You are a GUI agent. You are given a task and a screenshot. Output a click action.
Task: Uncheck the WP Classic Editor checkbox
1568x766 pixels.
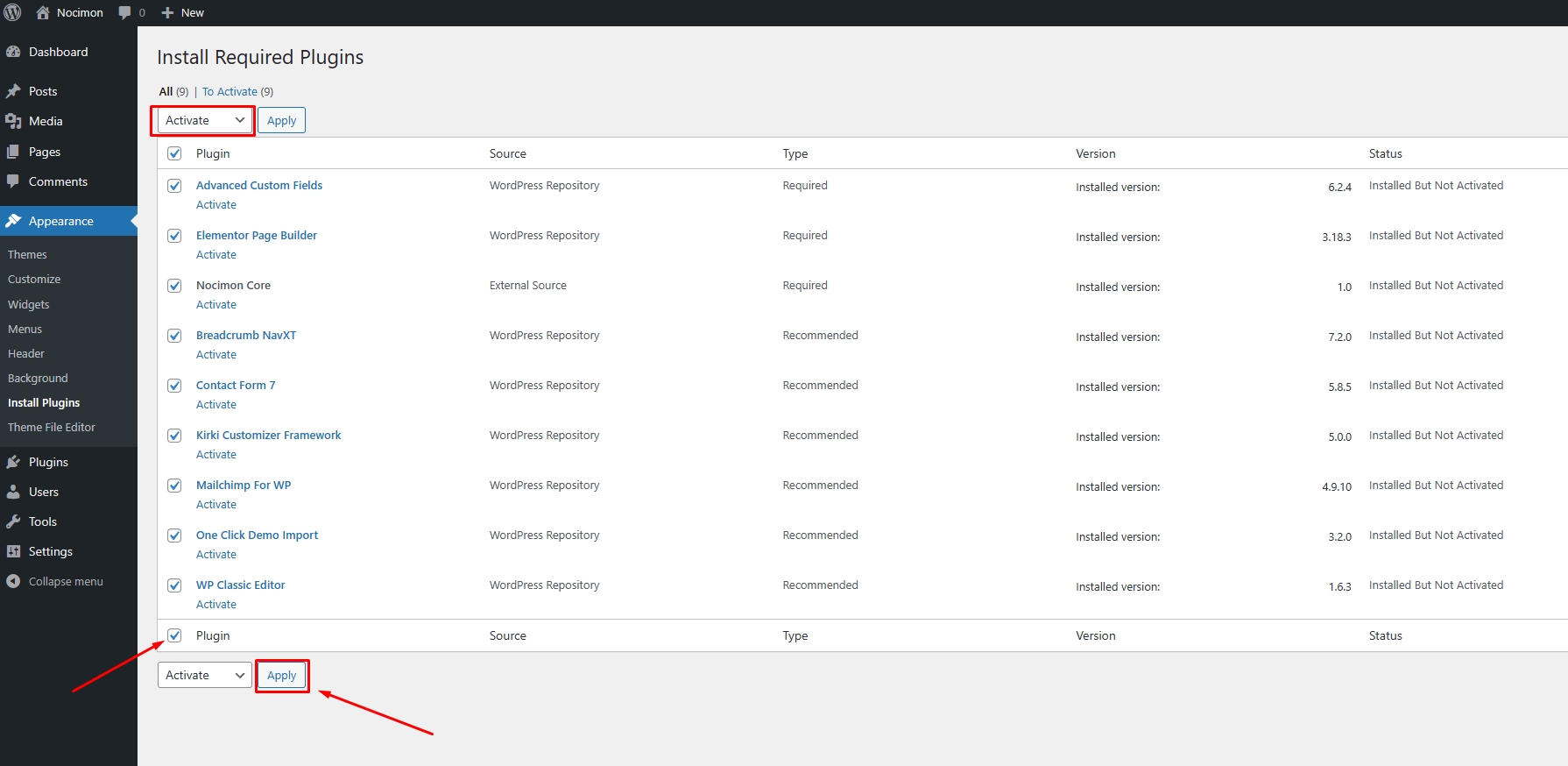tap(174, 585)
